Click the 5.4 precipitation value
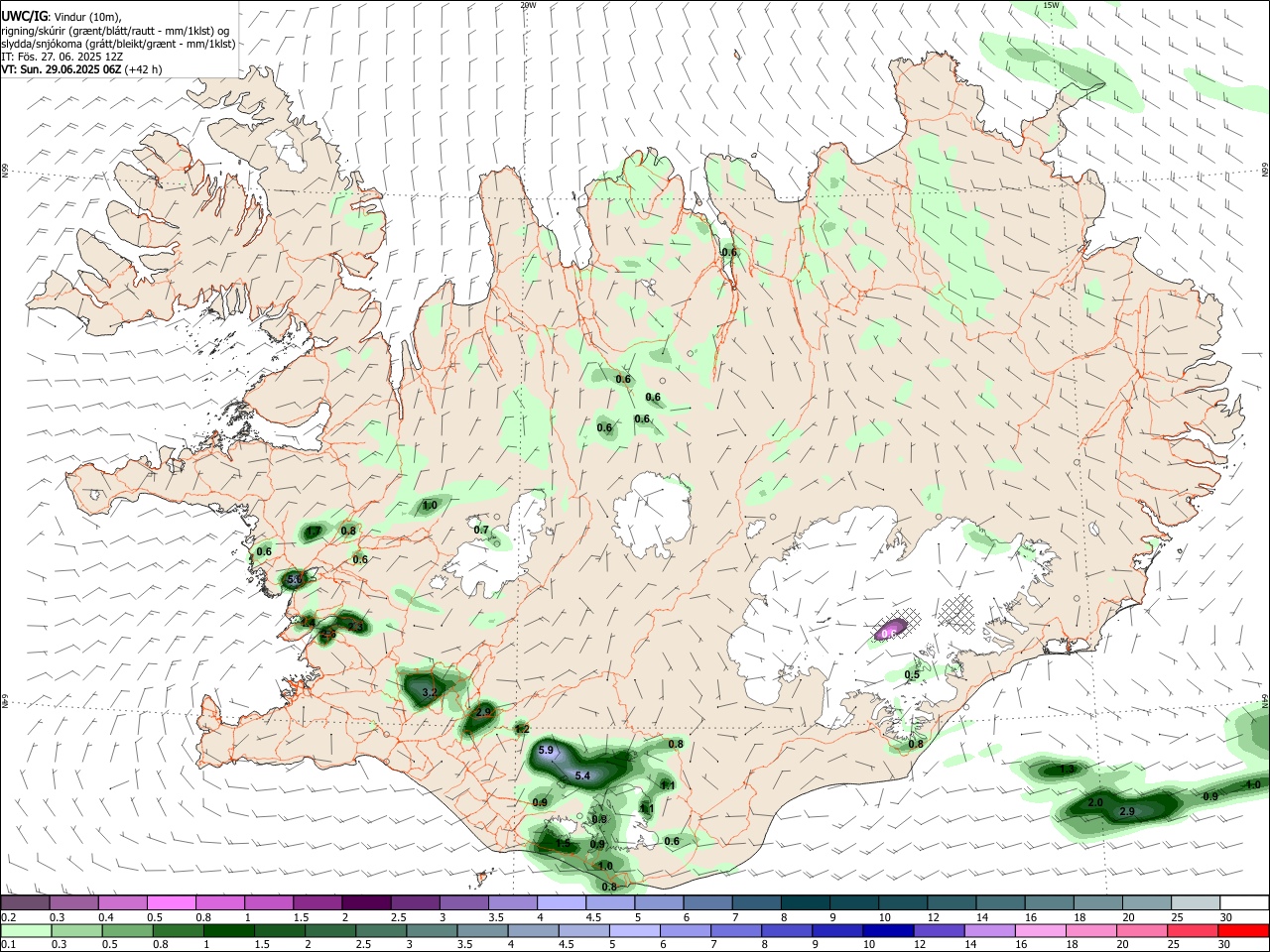1270x952 pixels. point(582,775)
